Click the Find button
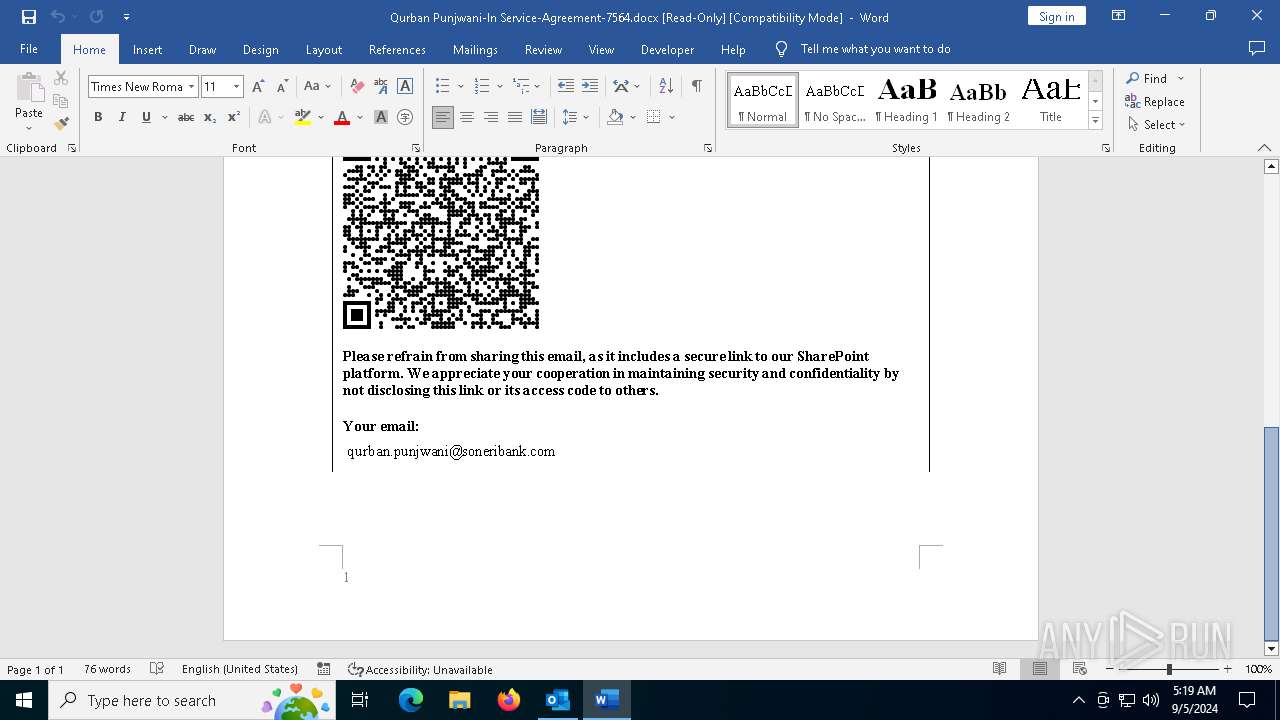1280x720 pixels. click(x=1146, y=78)
